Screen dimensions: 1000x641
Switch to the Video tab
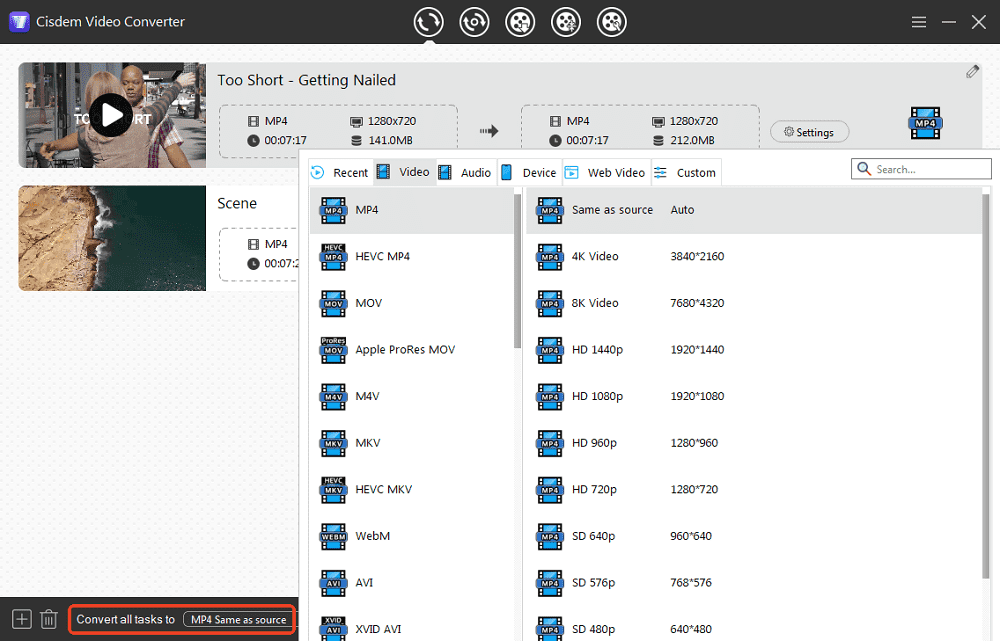pos(404,172)
